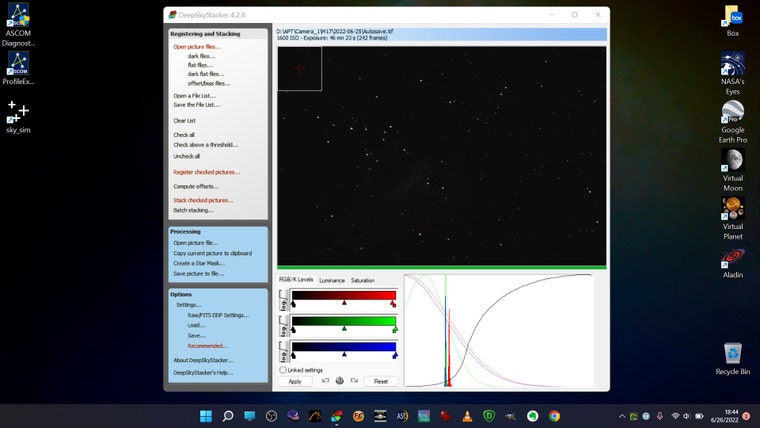Click the red channel midpoint slider marker
Viewport: 760px width, 428px height.
click(344, 302)
